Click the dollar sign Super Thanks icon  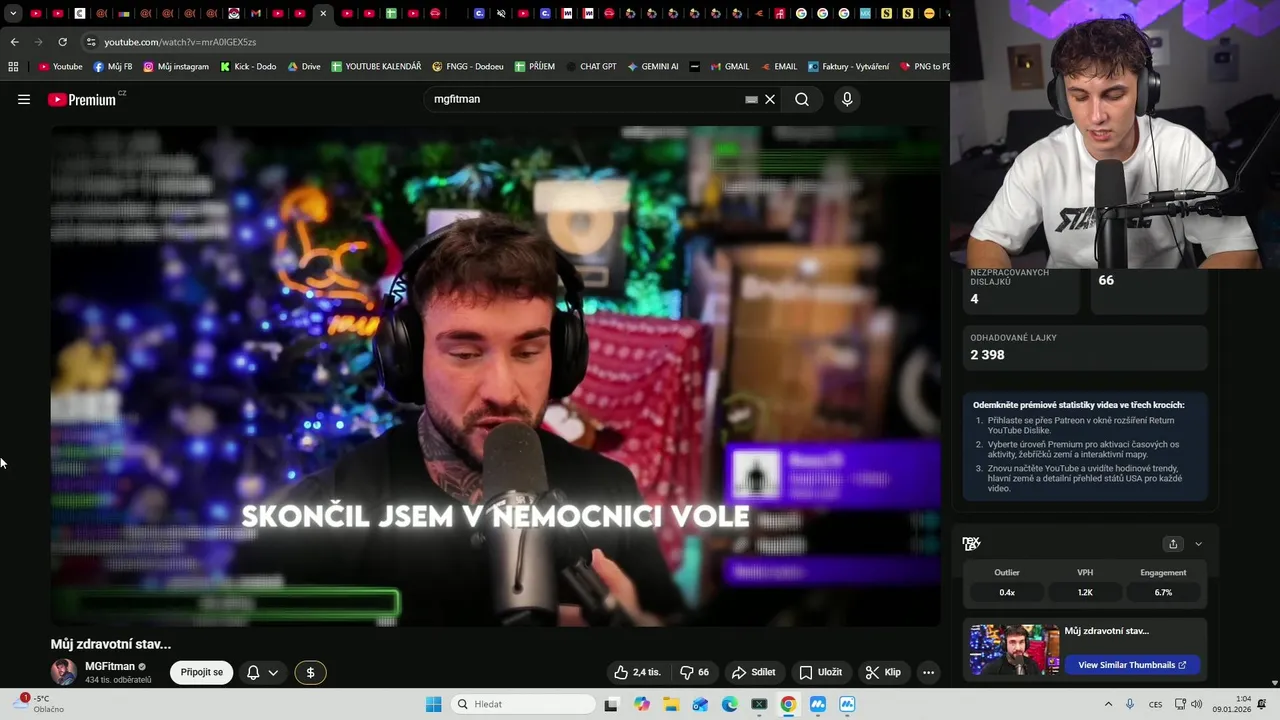(x=310, y=672)
